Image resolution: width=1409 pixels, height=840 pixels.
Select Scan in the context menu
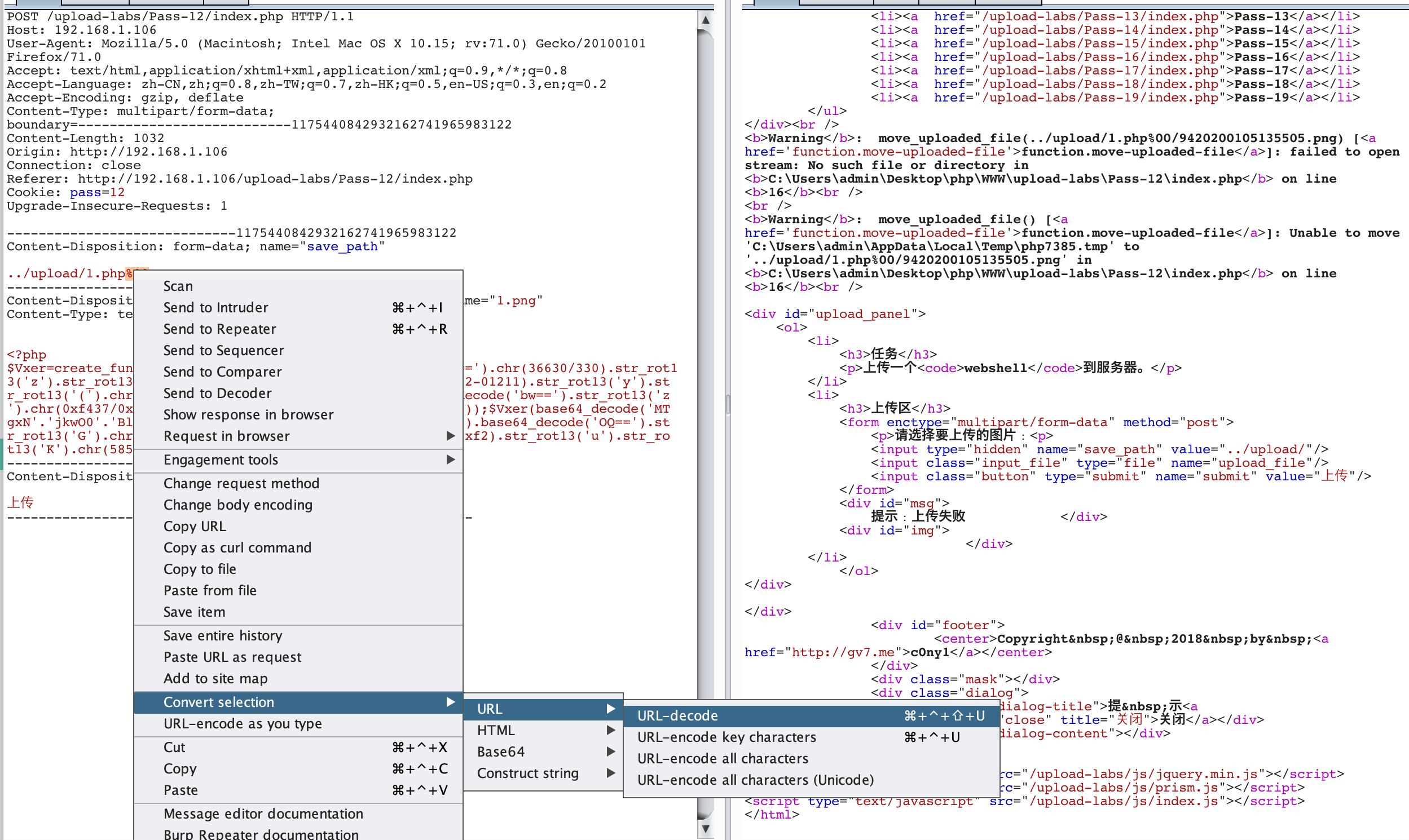click(x=298, y=286)
